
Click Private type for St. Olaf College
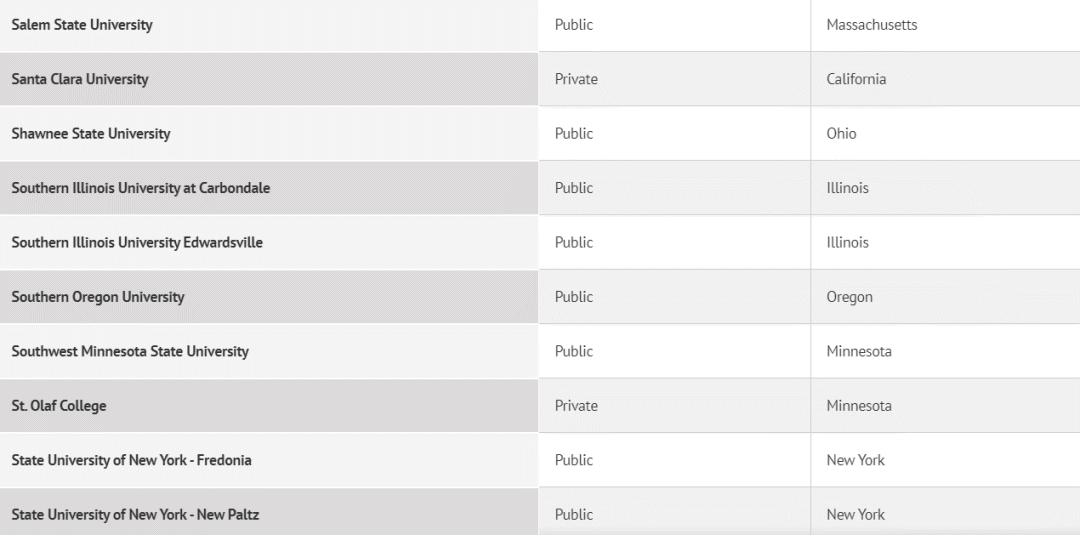pos(577,406)
